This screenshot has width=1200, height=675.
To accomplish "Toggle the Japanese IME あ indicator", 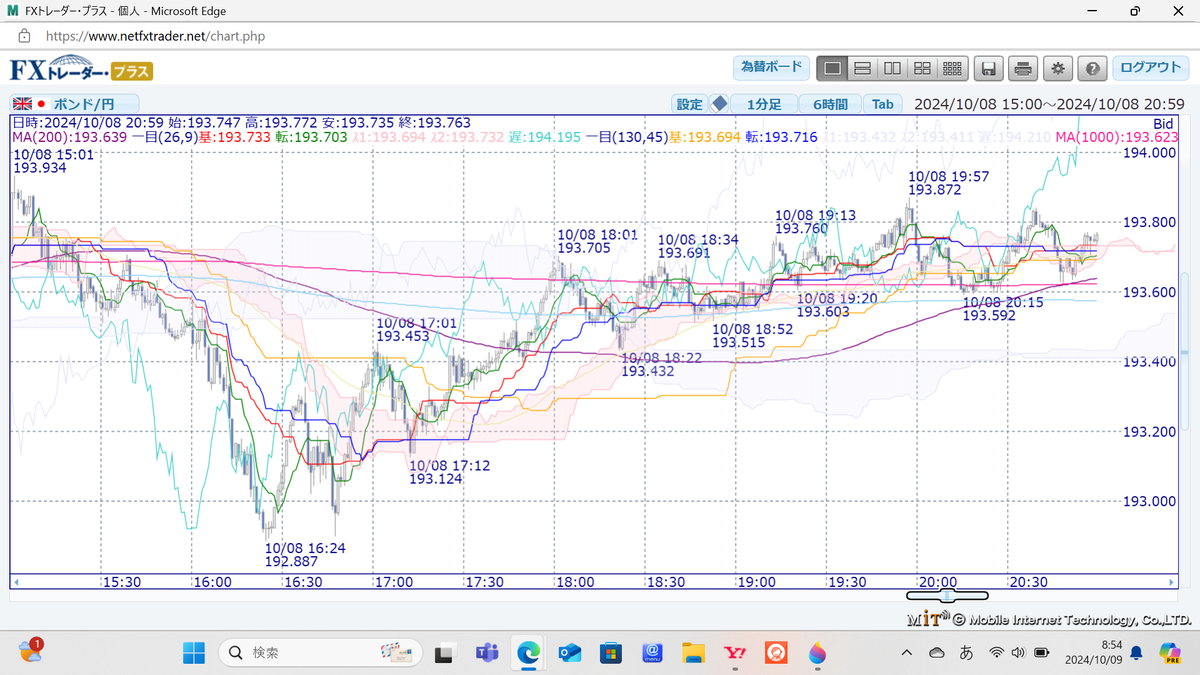I will coord(967,653).
